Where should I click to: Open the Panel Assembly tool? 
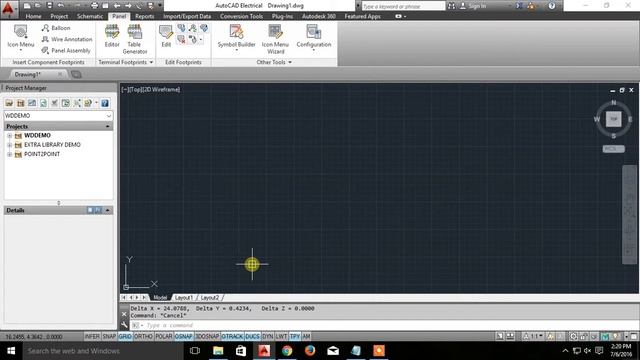66,51
